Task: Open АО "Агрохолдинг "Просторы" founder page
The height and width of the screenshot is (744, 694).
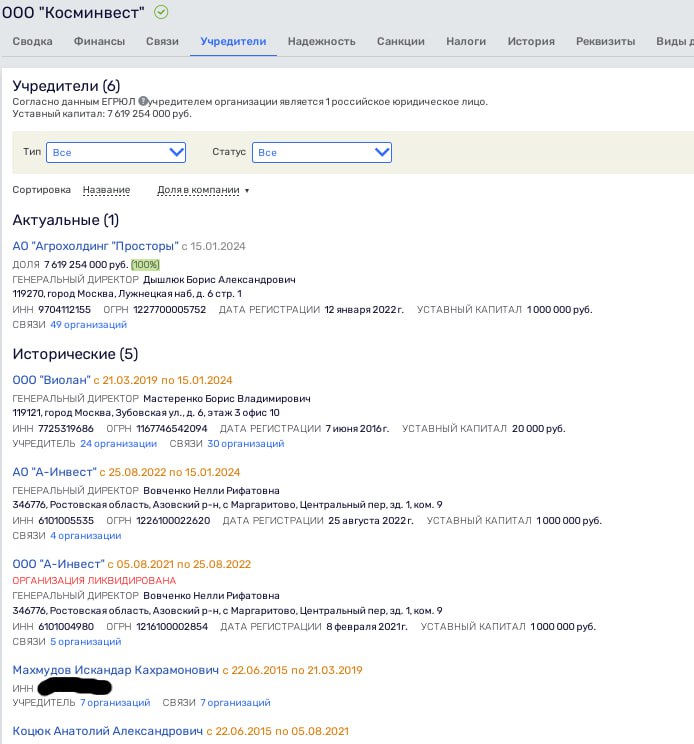Action: tap(95, 246)
